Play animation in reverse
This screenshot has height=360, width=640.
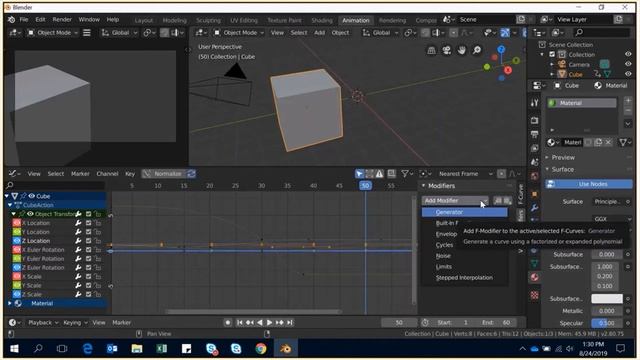pyautogui.click(x=260, y=322)
